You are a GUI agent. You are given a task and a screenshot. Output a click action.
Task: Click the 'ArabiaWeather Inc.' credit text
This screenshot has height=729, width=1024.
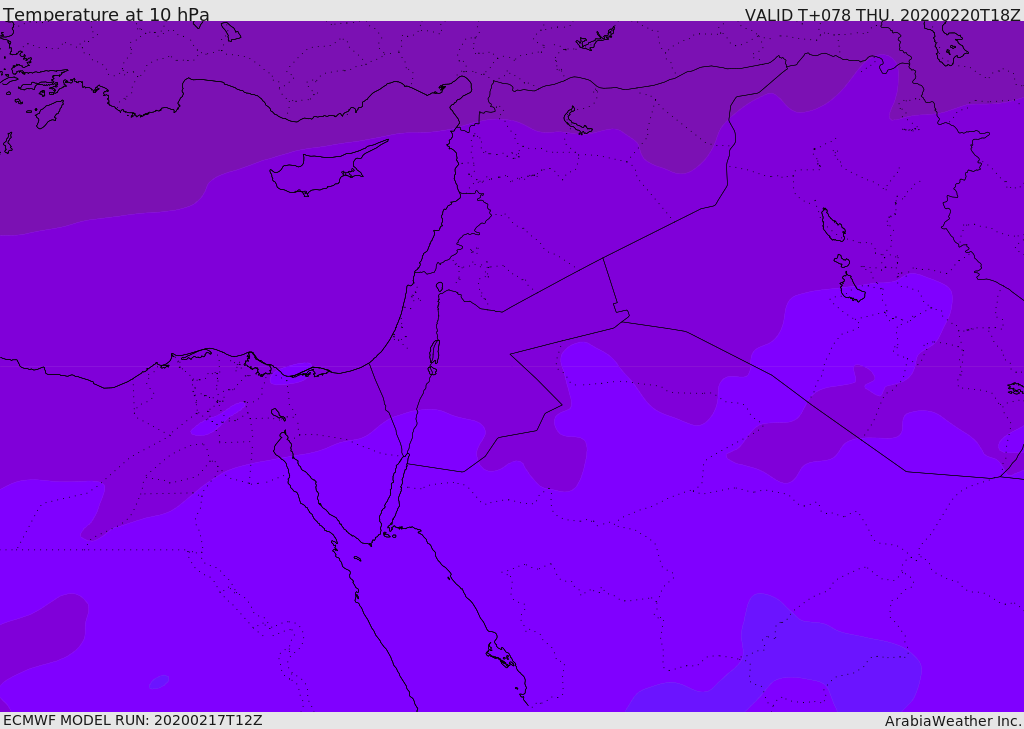point(953,721)
